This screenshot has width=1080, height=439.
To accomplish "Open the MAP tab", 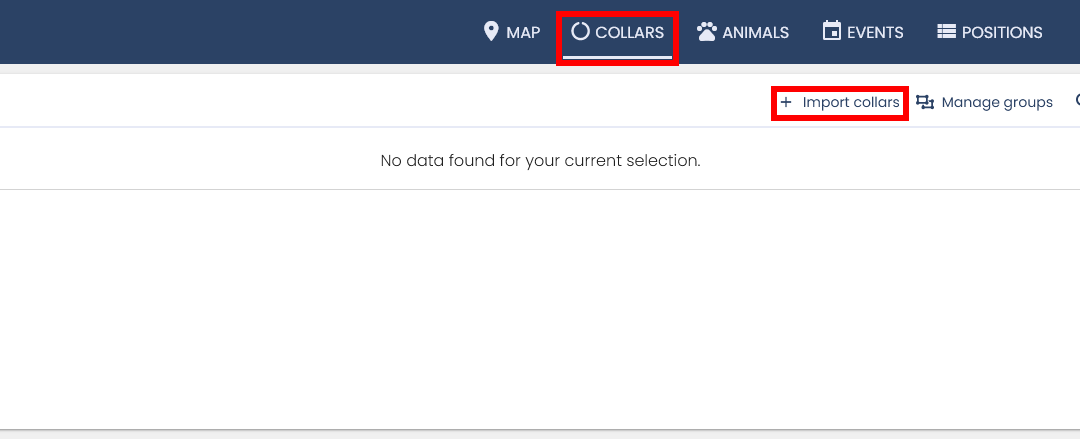I will (x=523, y=33).
